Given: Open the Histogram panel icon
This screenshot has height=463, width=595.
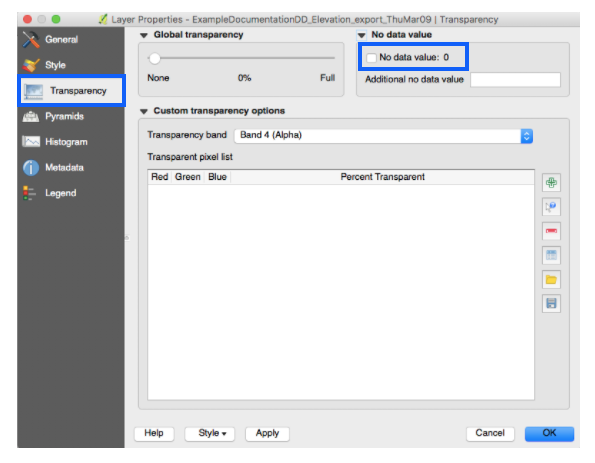Looking at the screenshot, I should pos(31,142).
